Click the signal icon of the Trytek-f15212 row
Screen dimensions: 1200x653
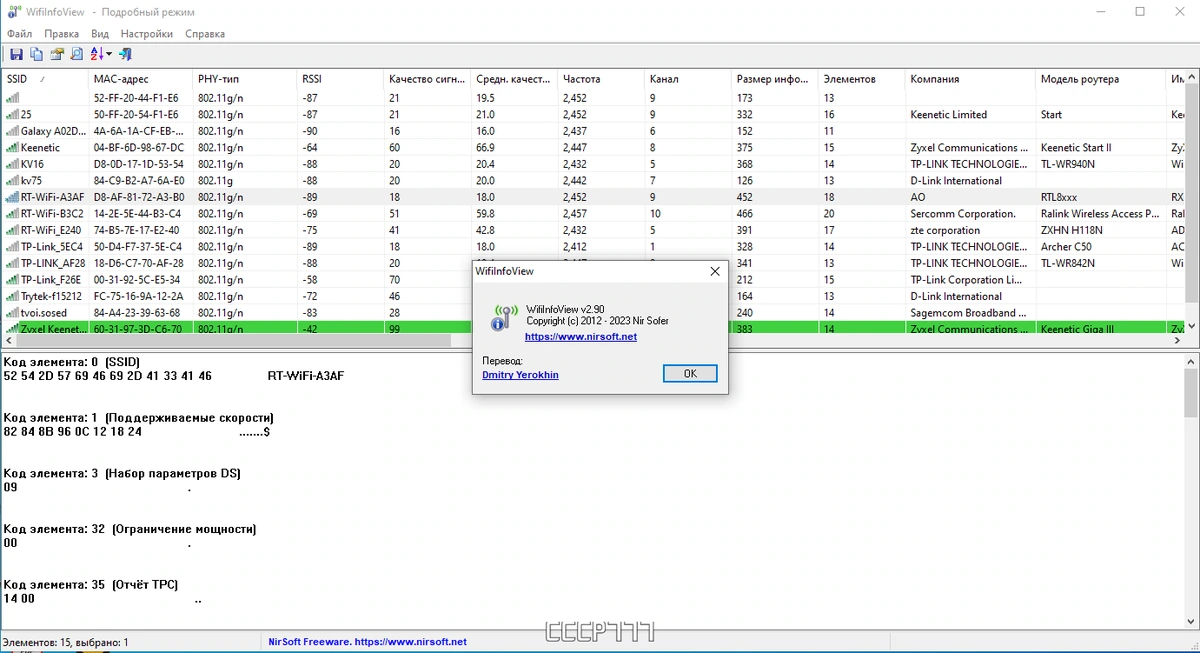pyautogui.click(x=12, y=296)
